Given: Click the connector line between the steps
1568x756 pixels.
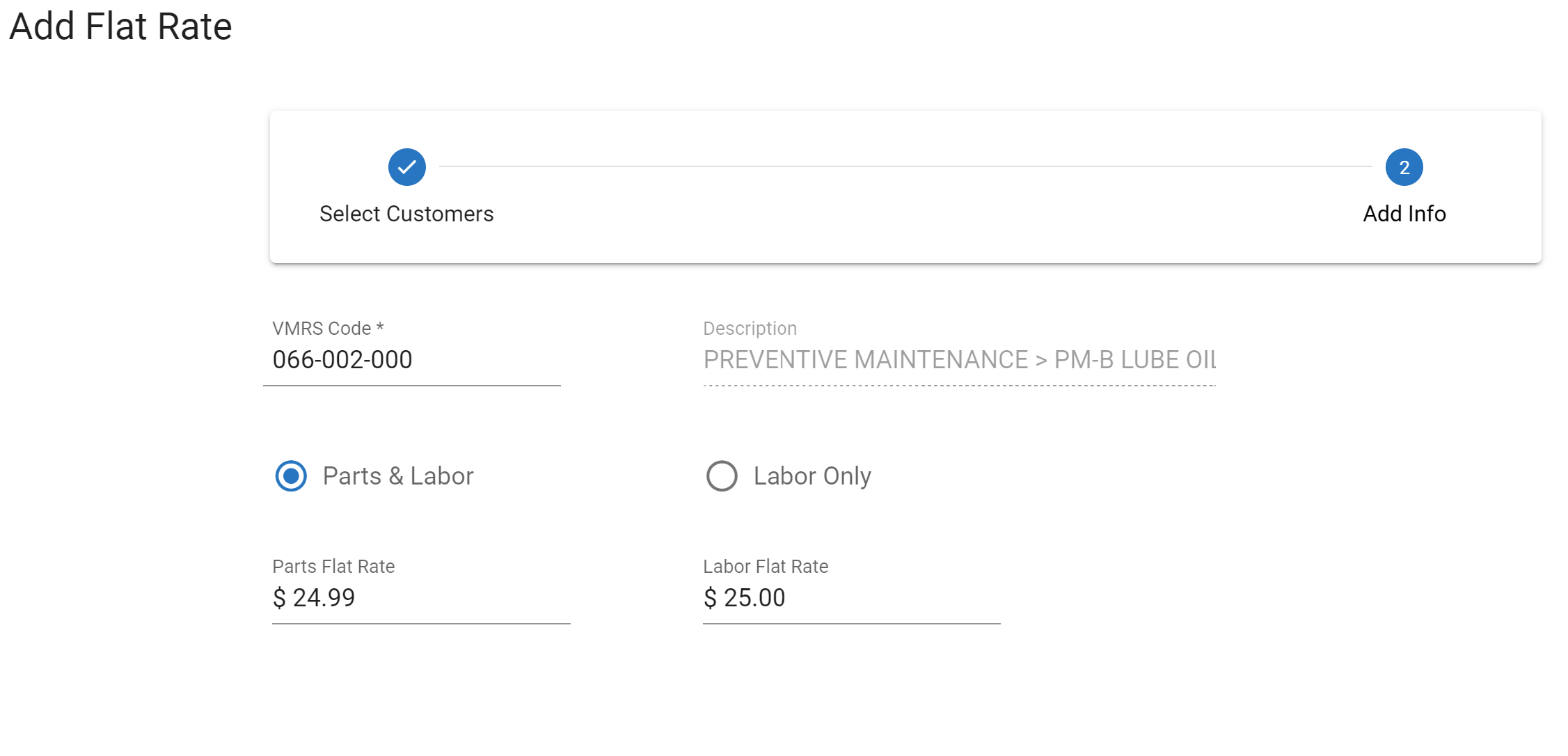Looking at the screenshot, I should pyautogui.click(x=905, y=166).
